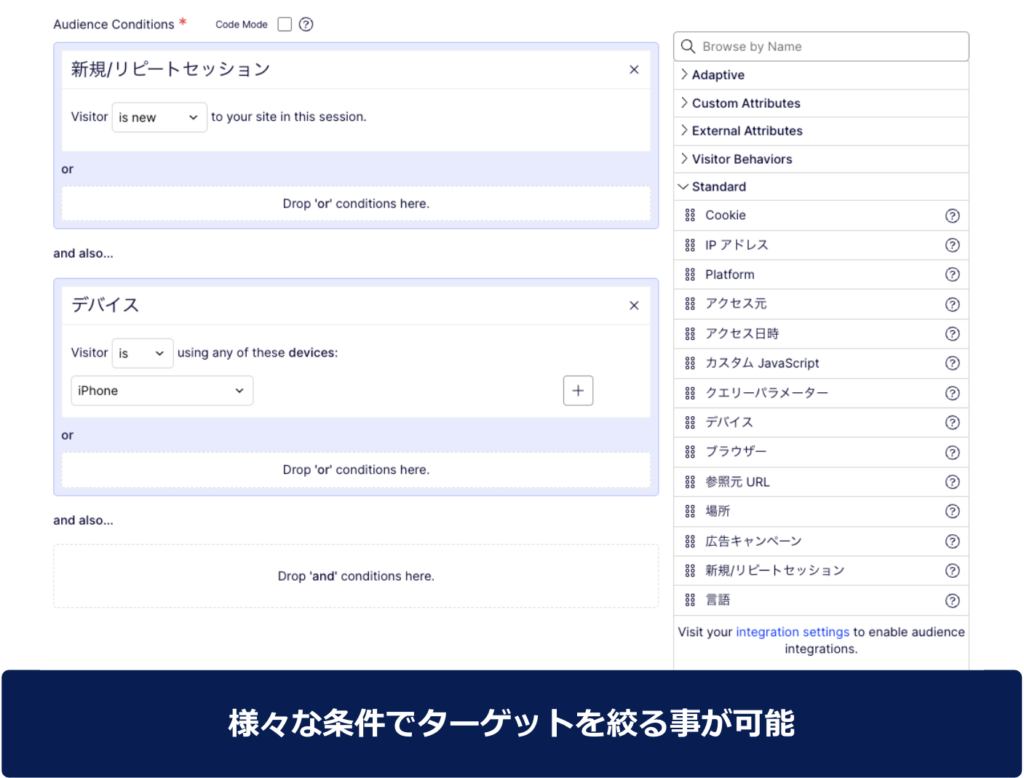Screen dimensions: 1024x778
Task: Open the 'is' operator dropdown in デバイス
Action: (x=142, y=353)
